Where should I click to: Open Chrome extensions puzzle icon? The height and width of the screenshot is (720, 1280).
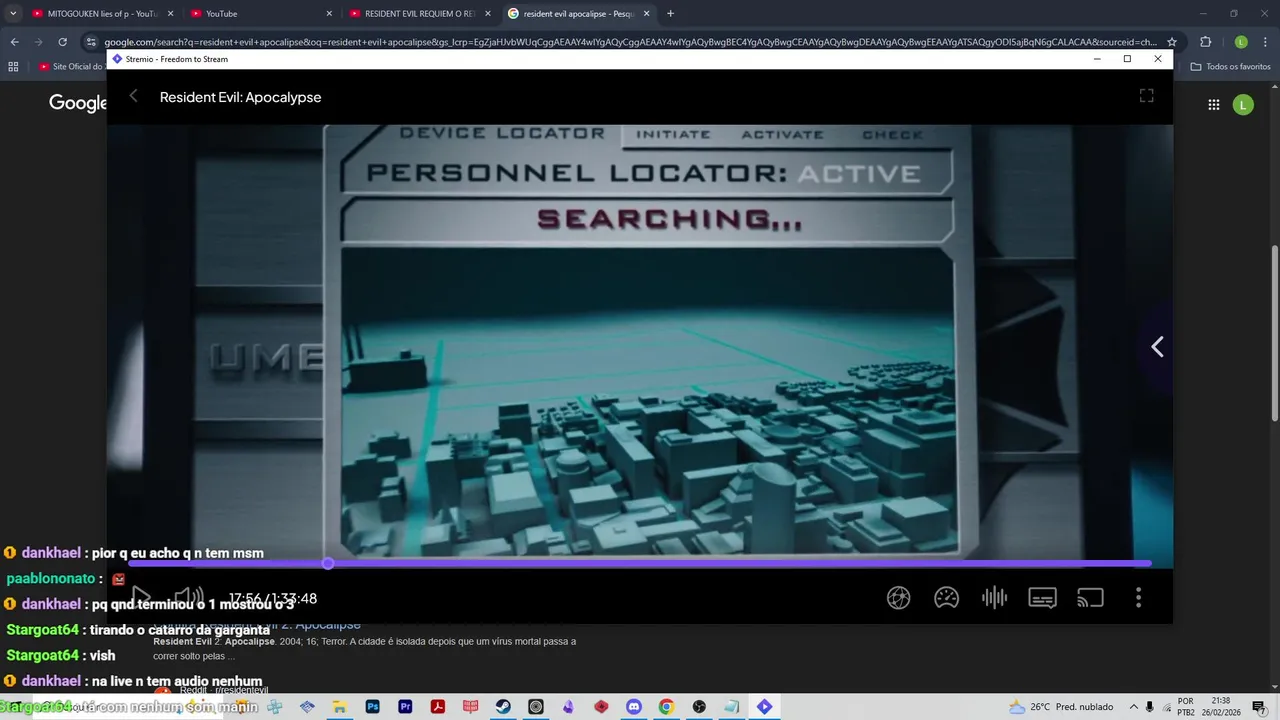[x=1205, y=42]
